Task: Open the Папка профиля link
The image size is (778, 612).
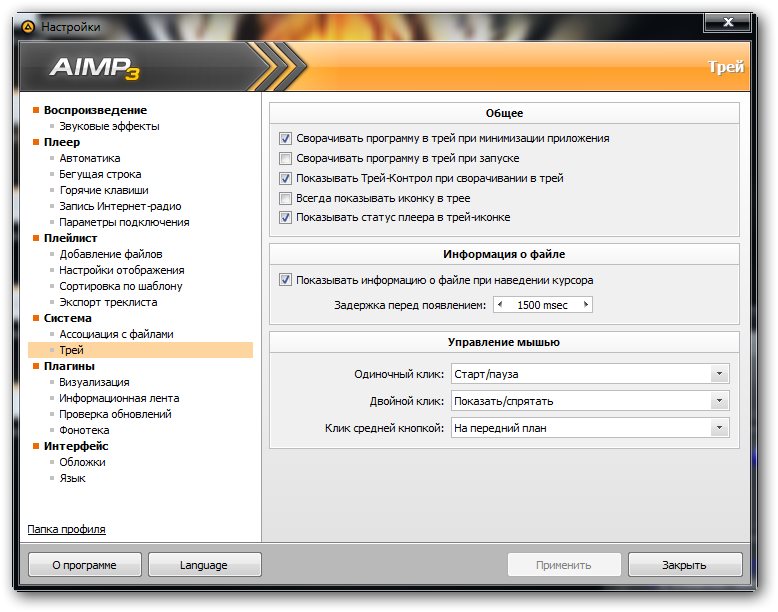Action: (66, 529)
